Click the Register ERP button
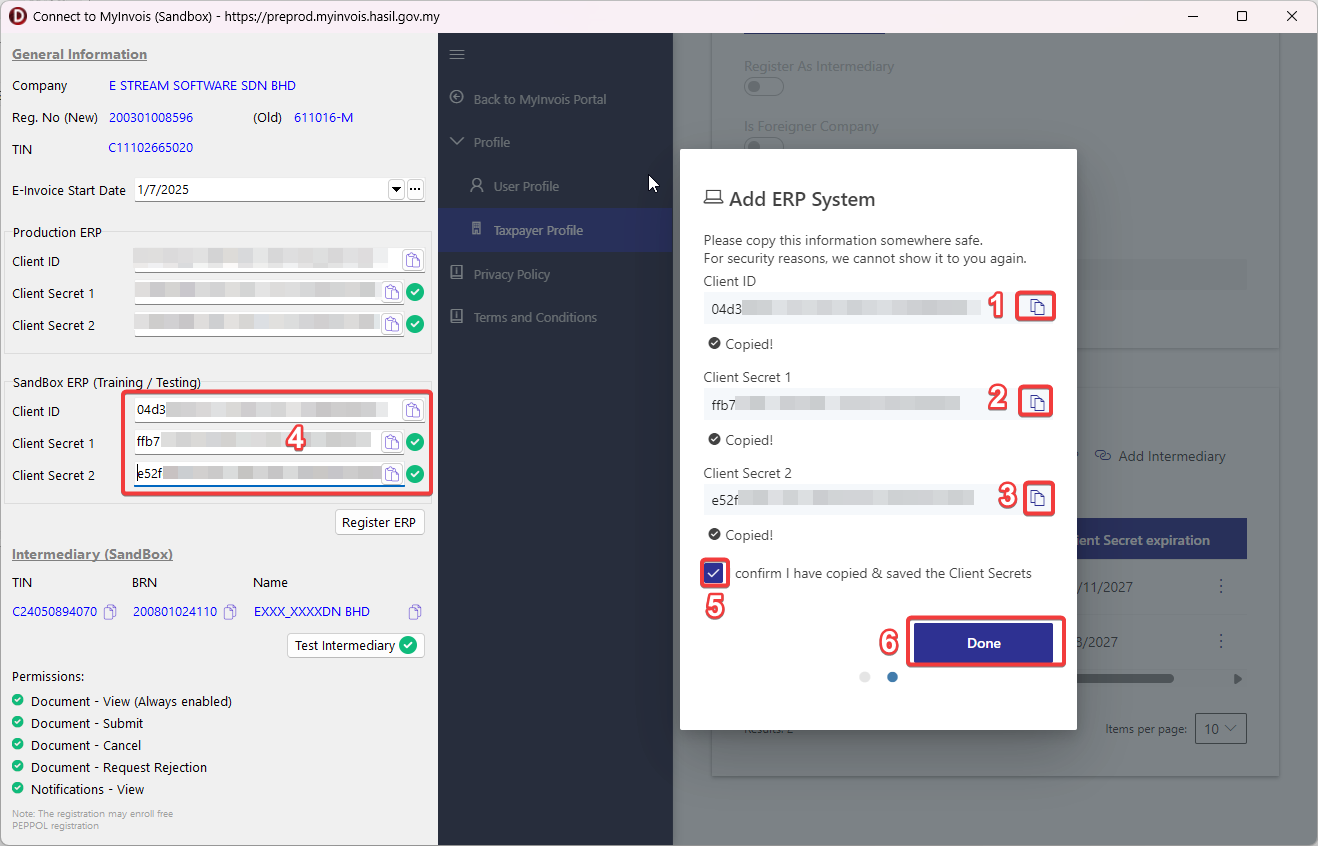Viewport: 1318px width, 846px height. 379,522
